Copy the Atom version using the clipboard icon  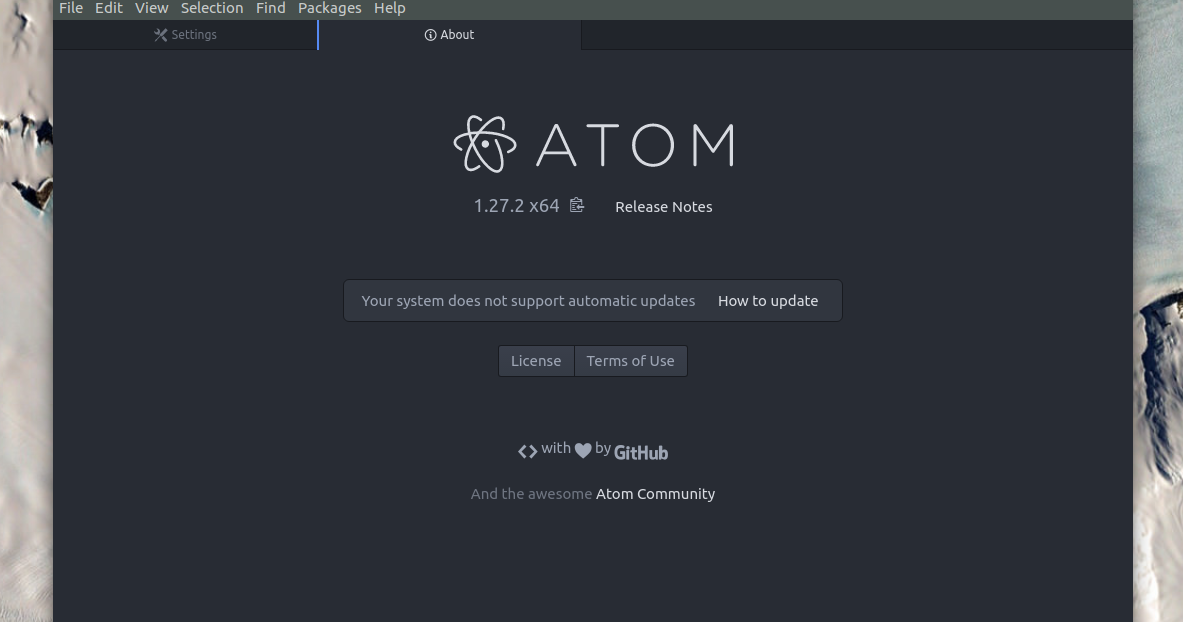click(576, 205)
